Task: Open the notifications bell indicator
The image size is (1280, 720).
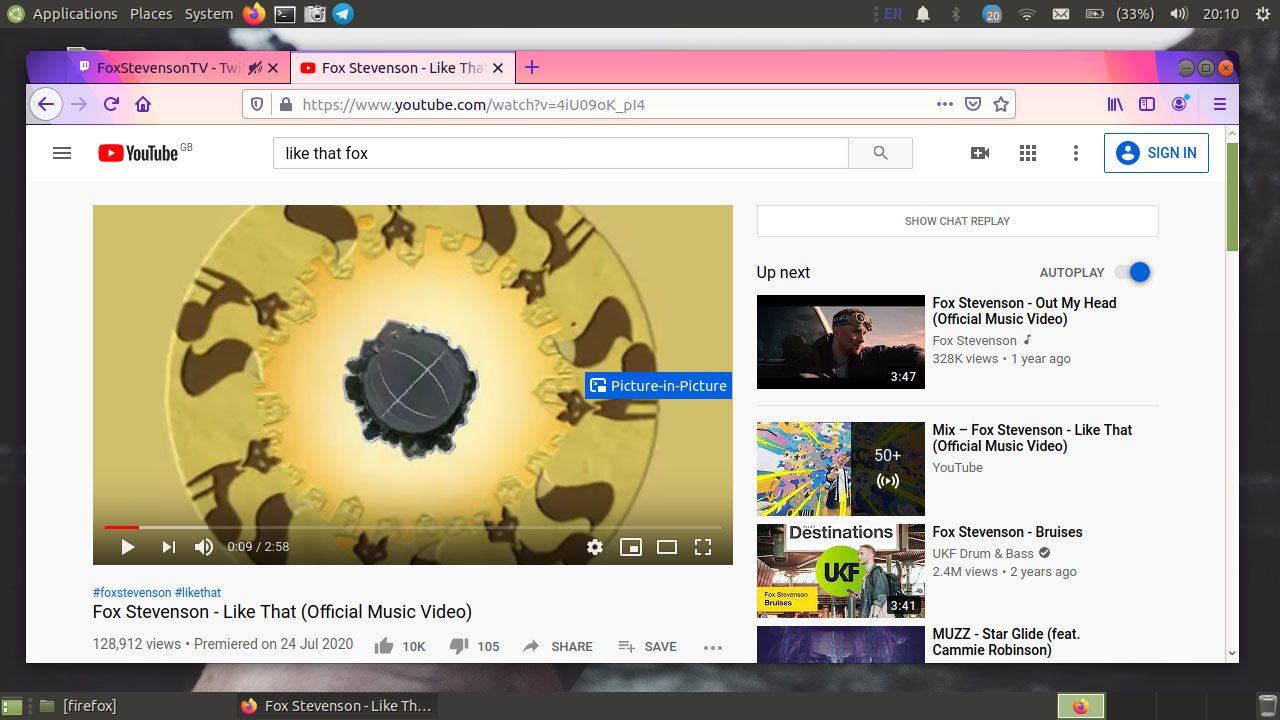Action: point(923,14)
